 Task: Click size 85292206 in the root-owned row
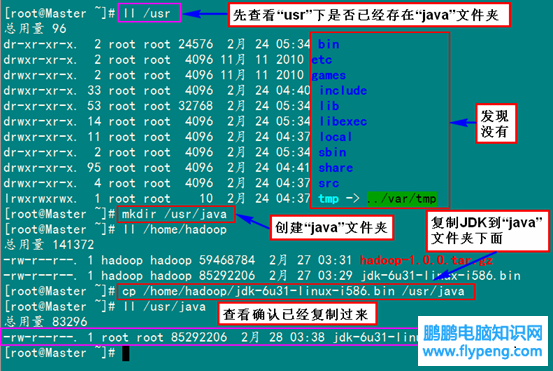point(199,337)
